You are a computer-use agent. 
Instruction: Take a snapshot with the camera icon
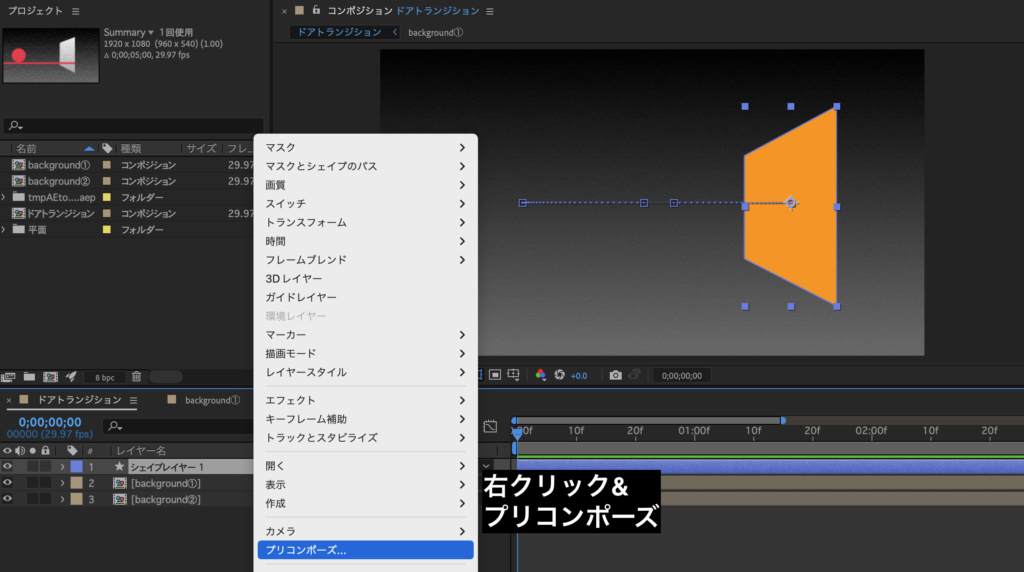pyautogui.click(x=615, y=375)
